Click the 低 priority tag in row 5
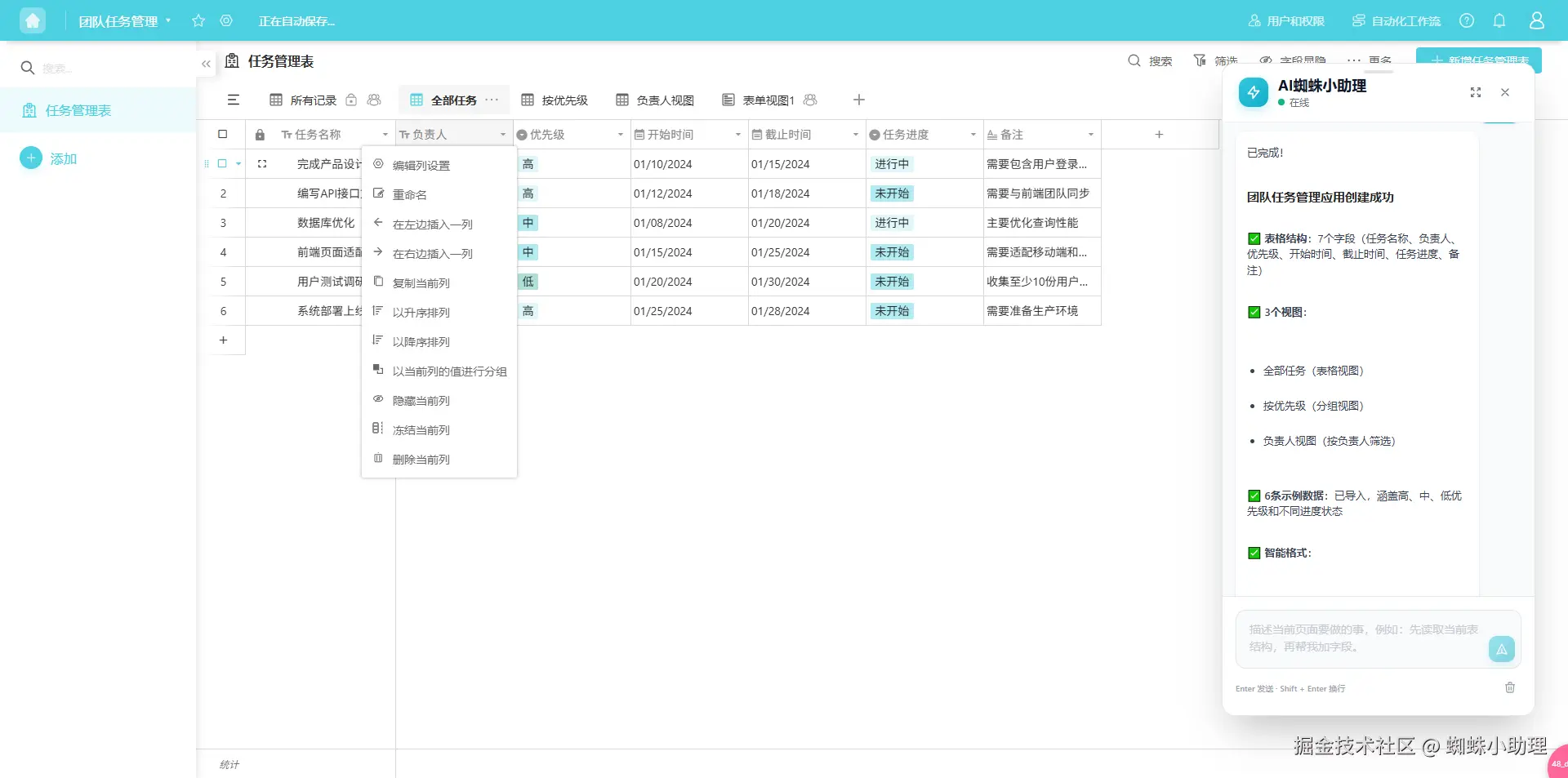Viewport: 1568px width, 778px height. pyautogui.click(x=528, y=282)
